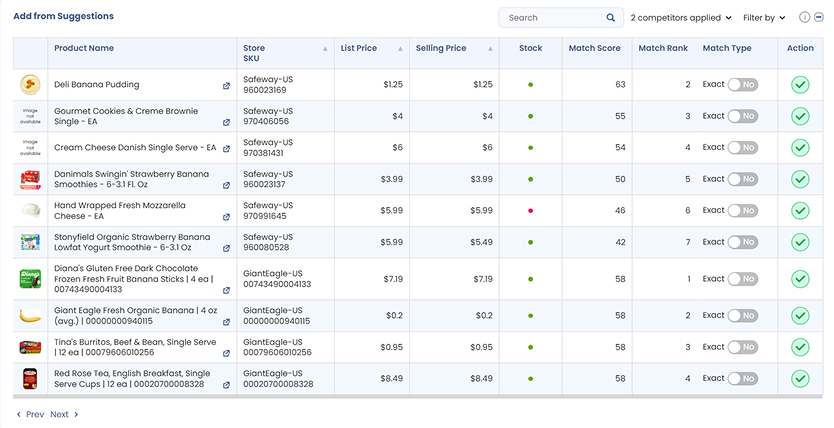Click the search magnifier icon
Viewport: 834px width, 428px height.
pos(611,18)
